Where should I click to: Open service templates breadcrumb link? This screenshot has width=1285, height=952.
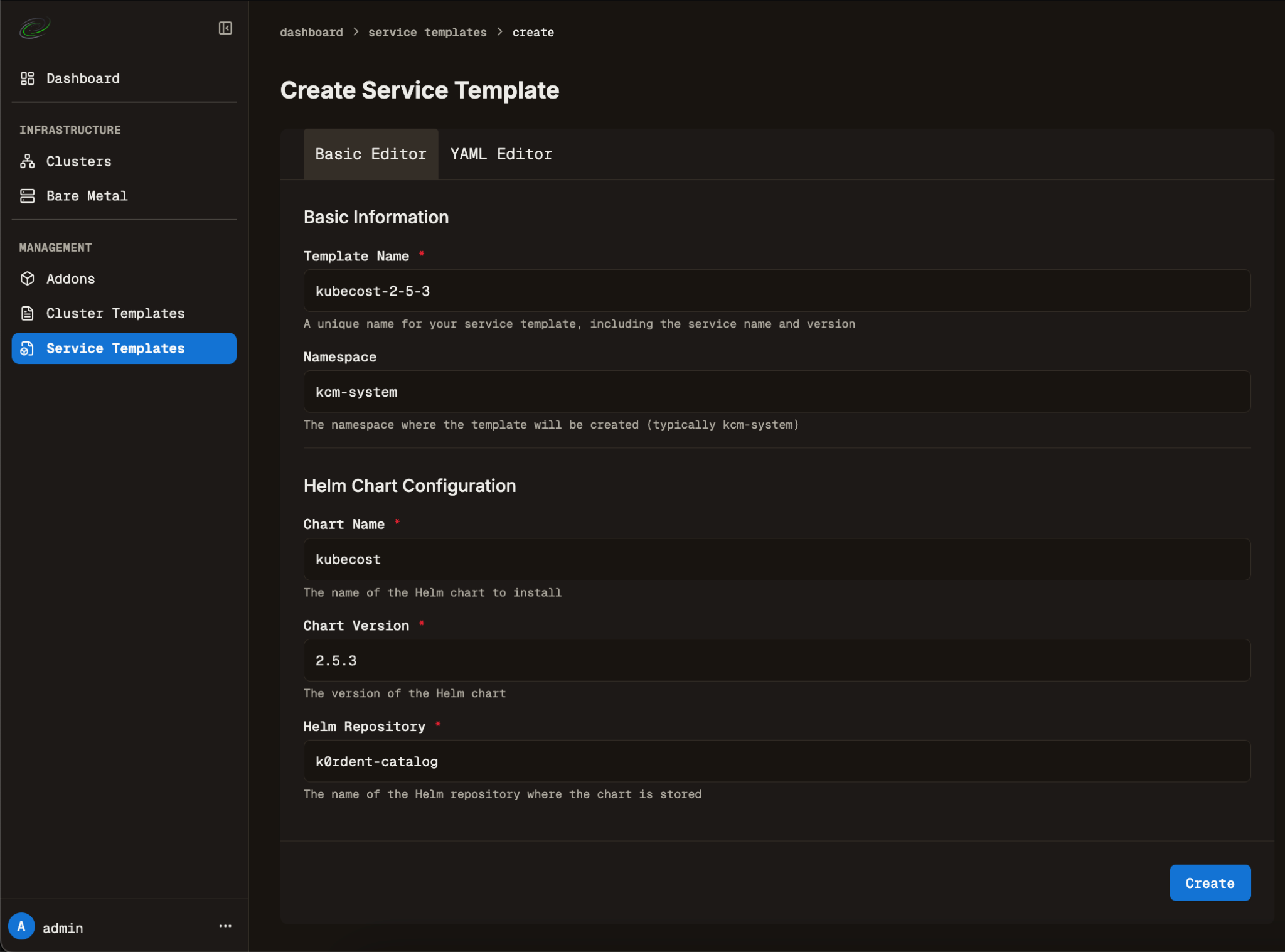(427, 33)
